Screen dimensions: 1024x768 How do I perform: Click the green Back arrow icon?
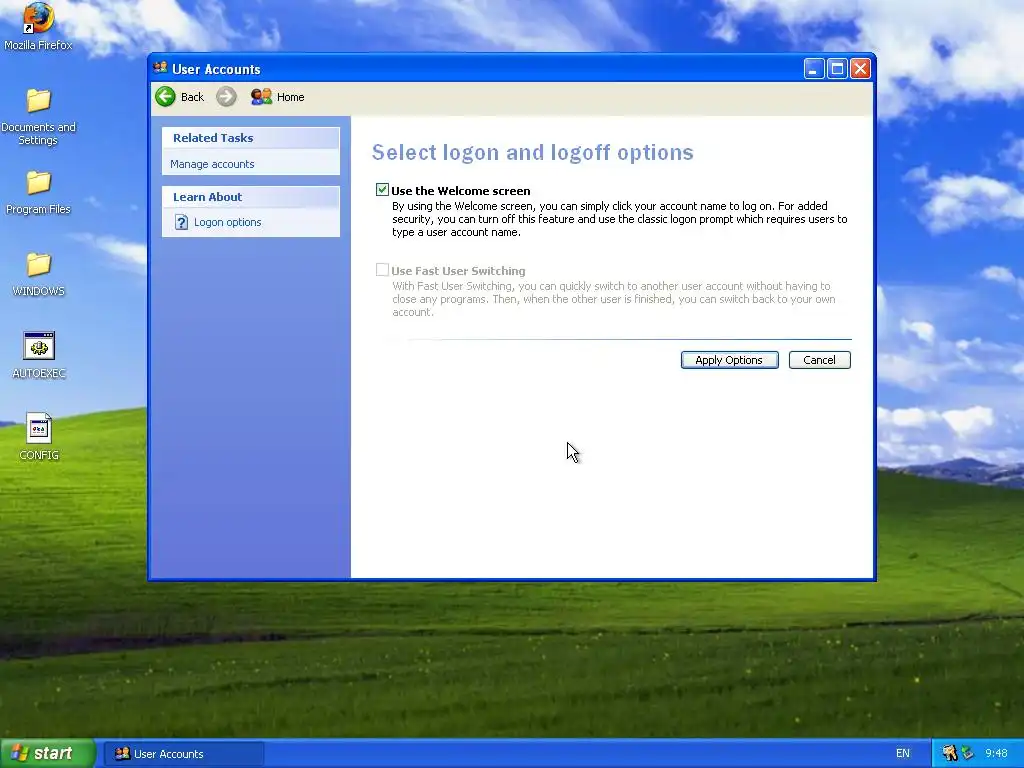[165, 97]
